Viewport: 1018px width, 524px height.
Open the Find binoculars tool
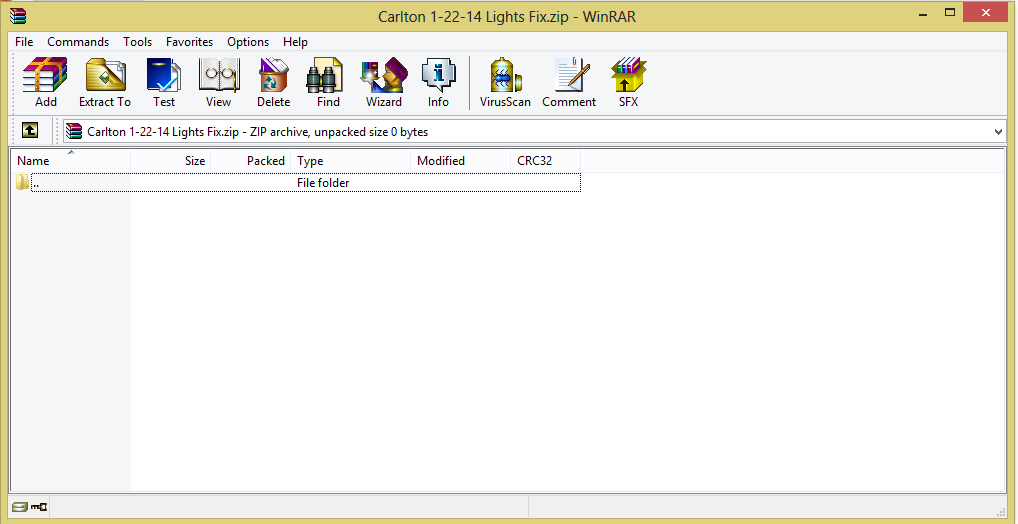click(328, 82)
